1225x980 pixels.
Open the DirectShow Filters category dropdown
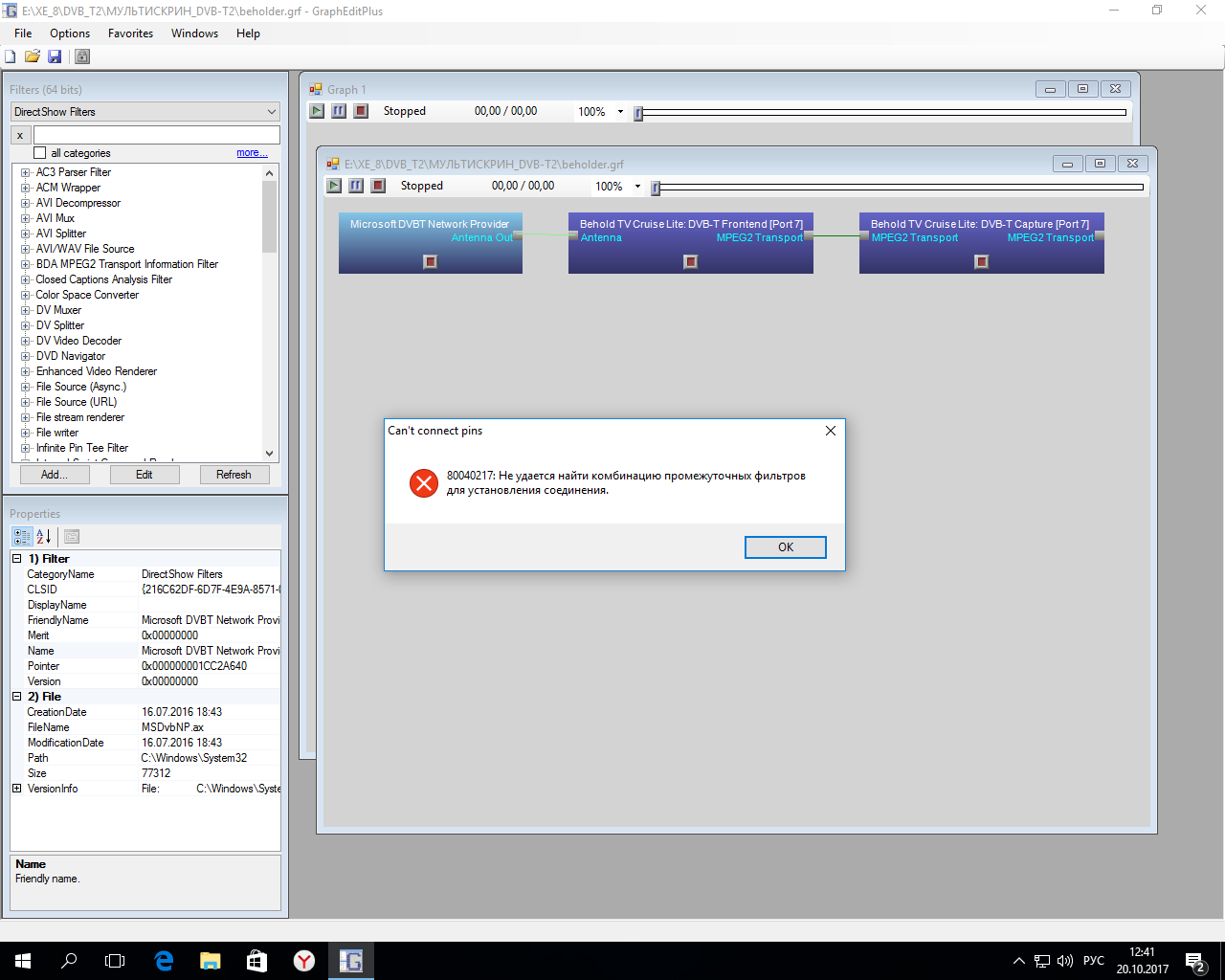click(145, 112)
